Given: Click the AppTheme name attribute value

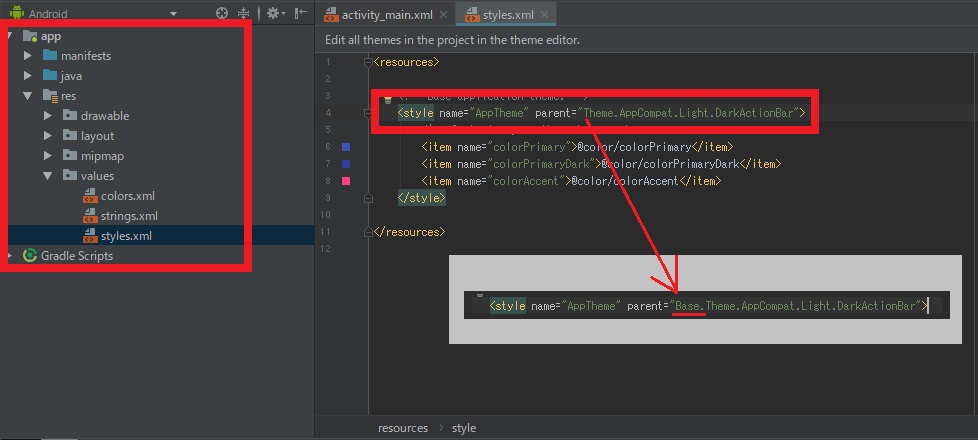Looking at the screenshot, I should point(500,113).
